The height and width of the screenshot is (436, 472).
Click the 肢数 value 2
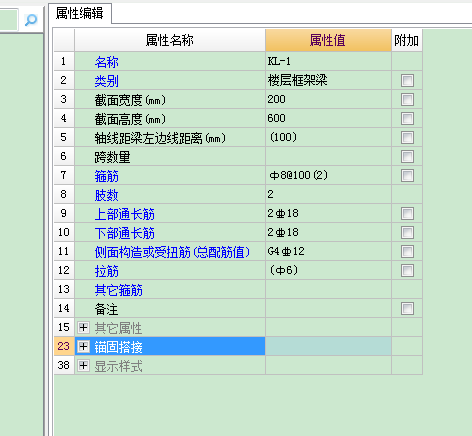[x=328, y=194]
